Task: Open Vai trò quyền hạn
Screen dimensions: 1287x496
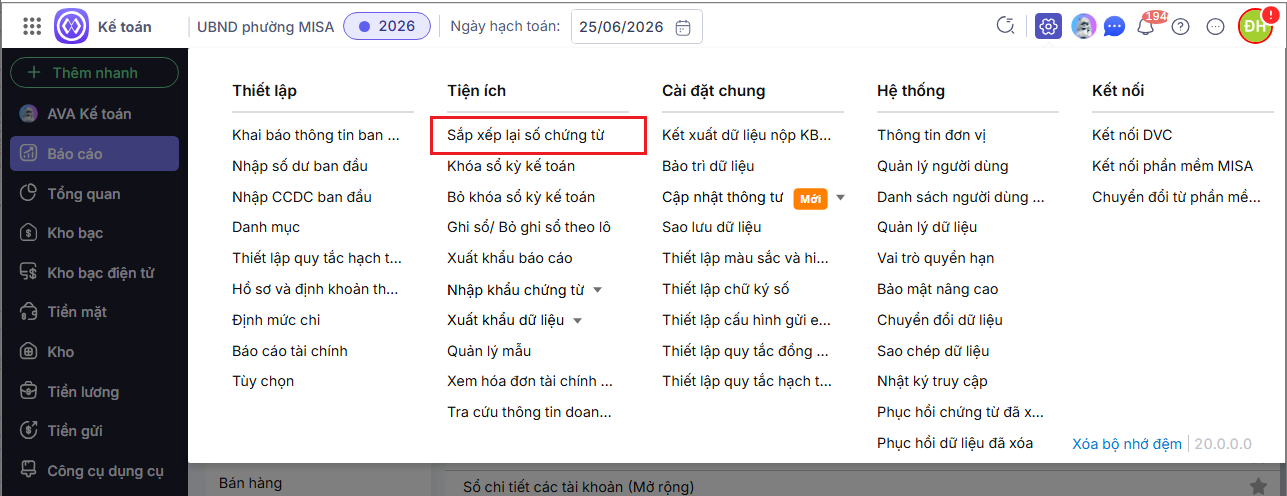Action: coord(936,258)
